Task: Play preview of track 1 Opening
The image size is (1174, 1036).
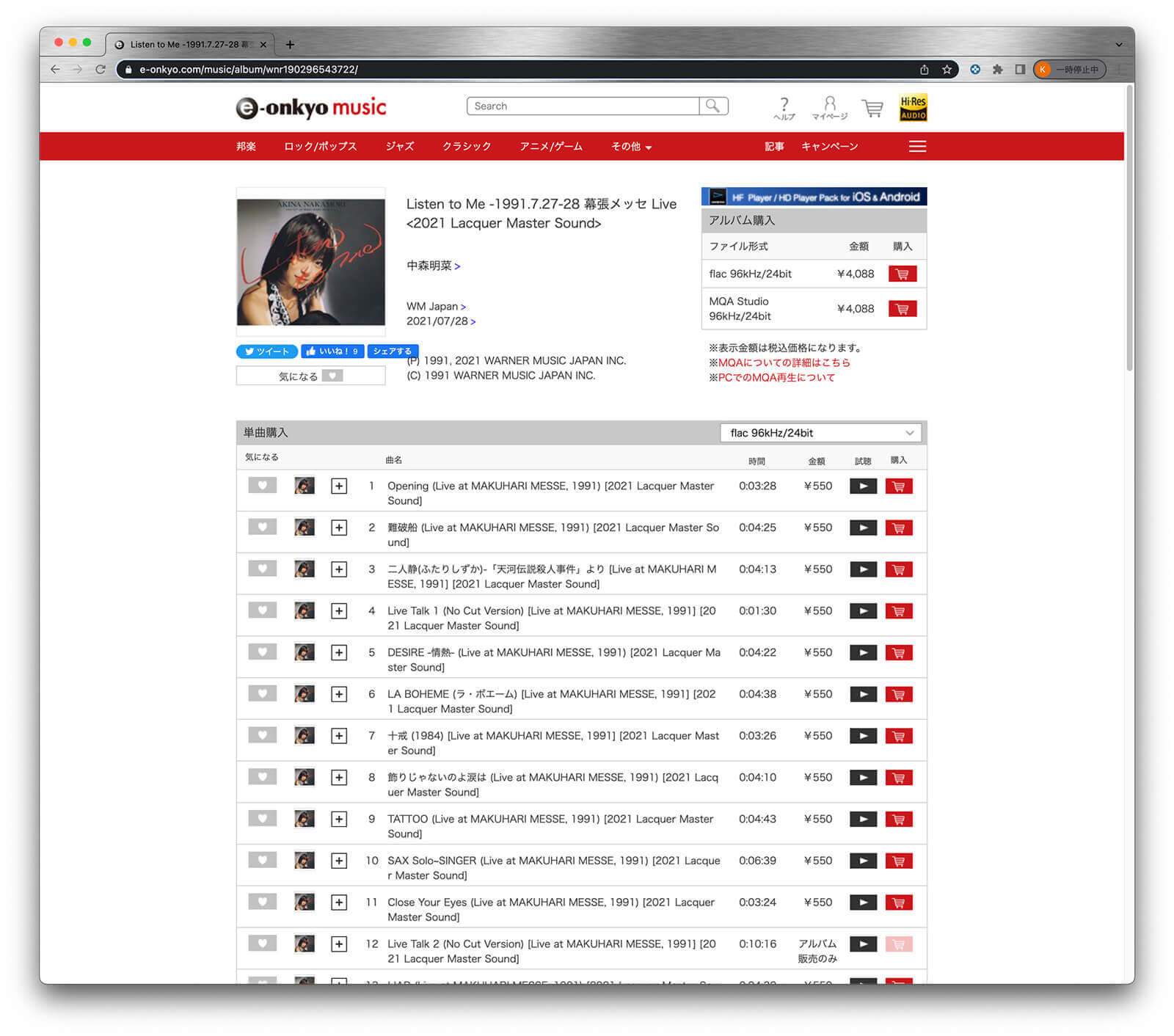Action: click(x=863, y=486)
